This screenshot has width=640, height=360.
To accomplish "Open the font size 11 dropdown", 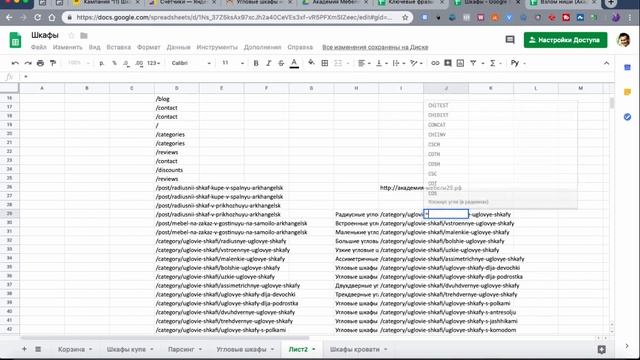I will coord(233,63).
